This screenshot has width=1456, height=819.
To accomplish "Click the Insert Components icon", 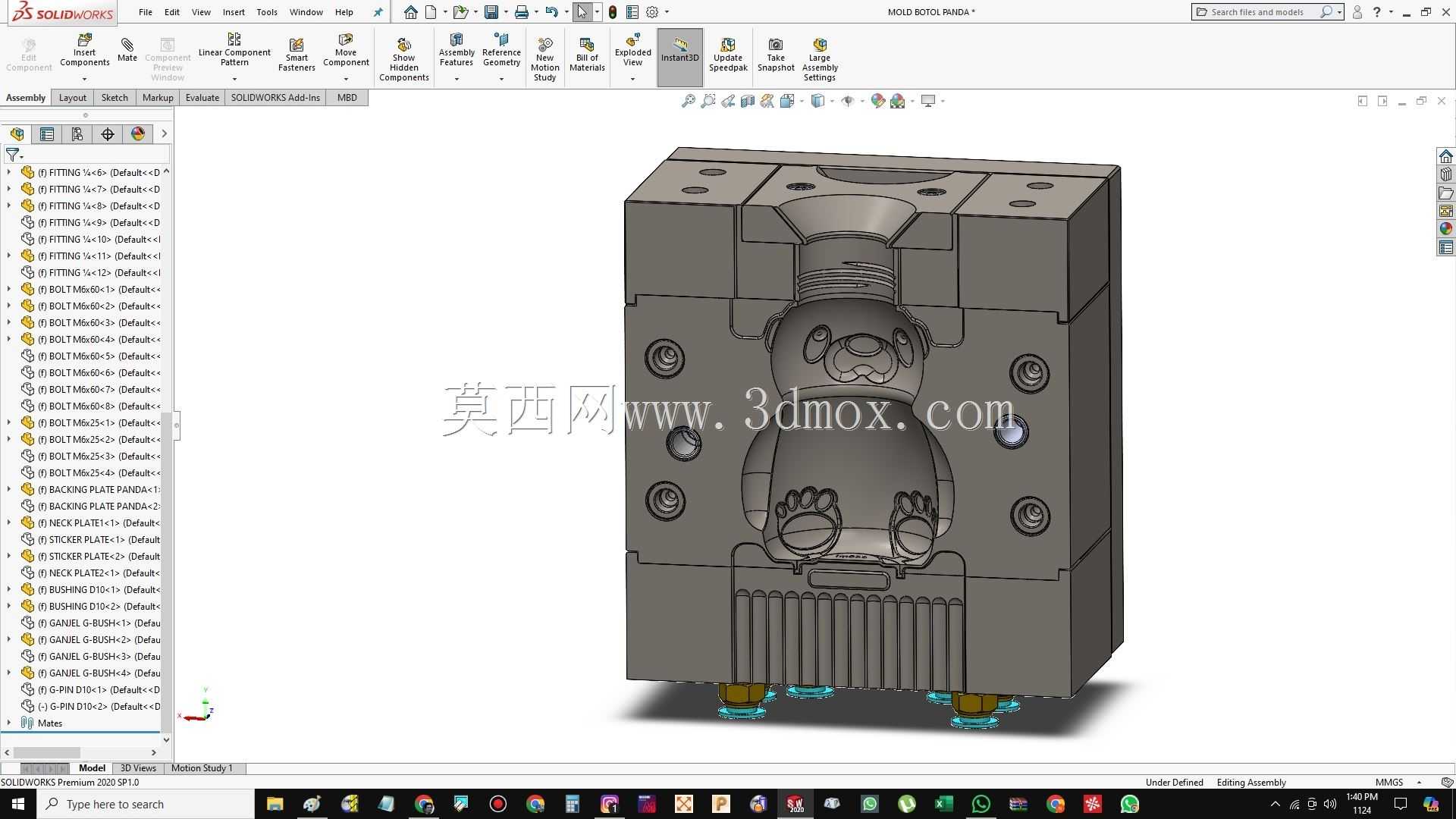I will 84,50.
